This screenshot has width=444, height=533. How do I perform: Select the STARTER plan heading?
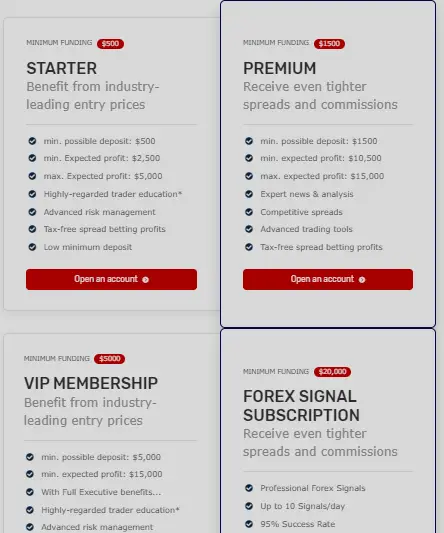[62, 68]
